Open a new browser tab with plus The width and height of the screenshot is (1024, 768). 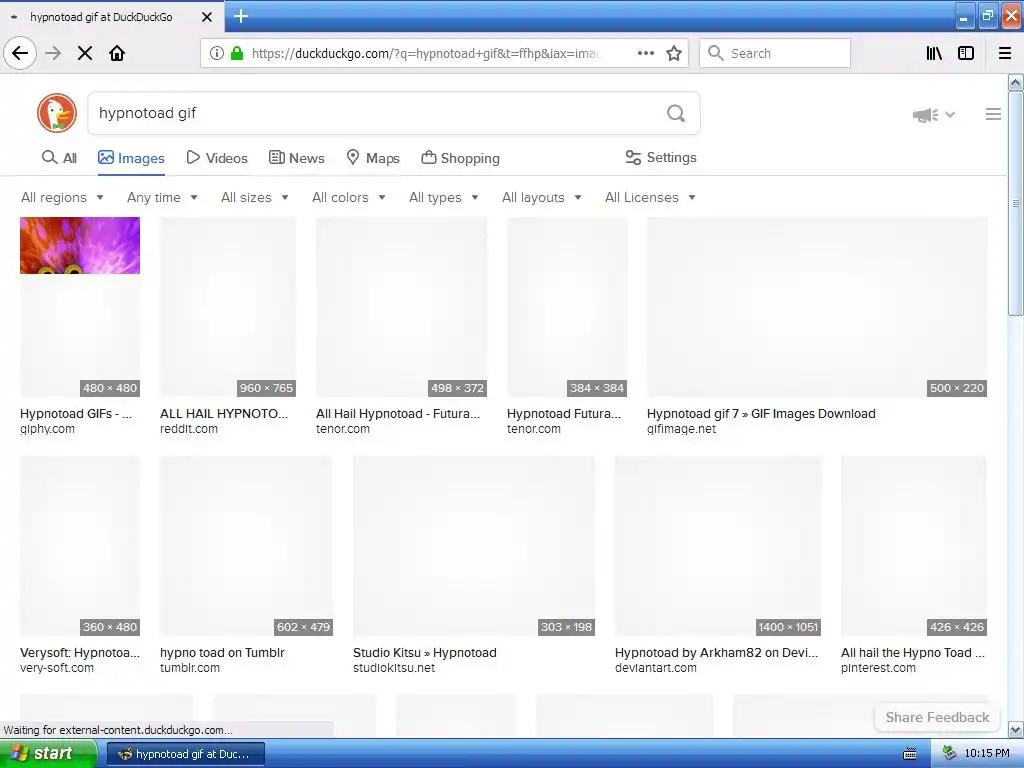click(241, 16)
